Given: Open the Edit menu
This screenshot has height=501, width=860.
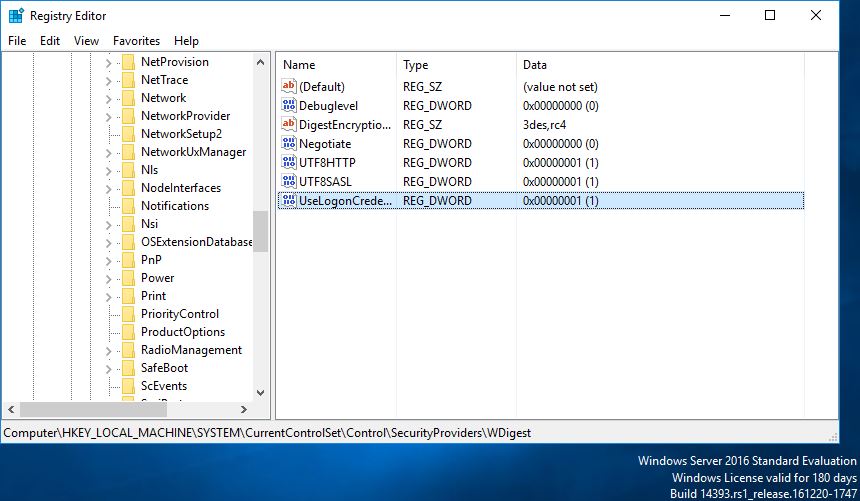Looking at the screenshot, I should pyautogui.click(x=50, y=41).
